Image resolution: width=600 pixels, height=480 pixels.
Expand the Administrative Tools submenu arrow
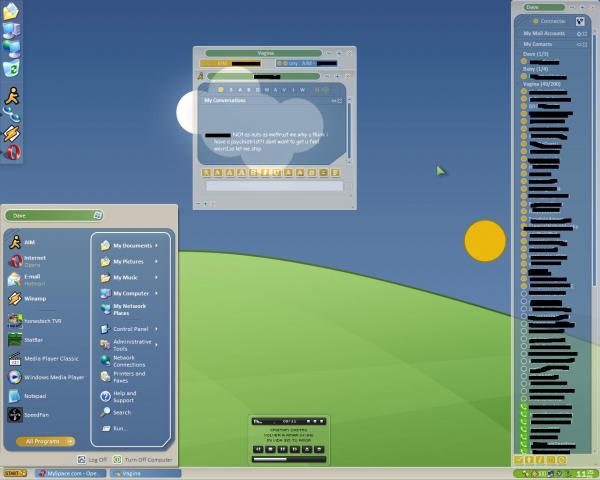click(x=157, y=345)
